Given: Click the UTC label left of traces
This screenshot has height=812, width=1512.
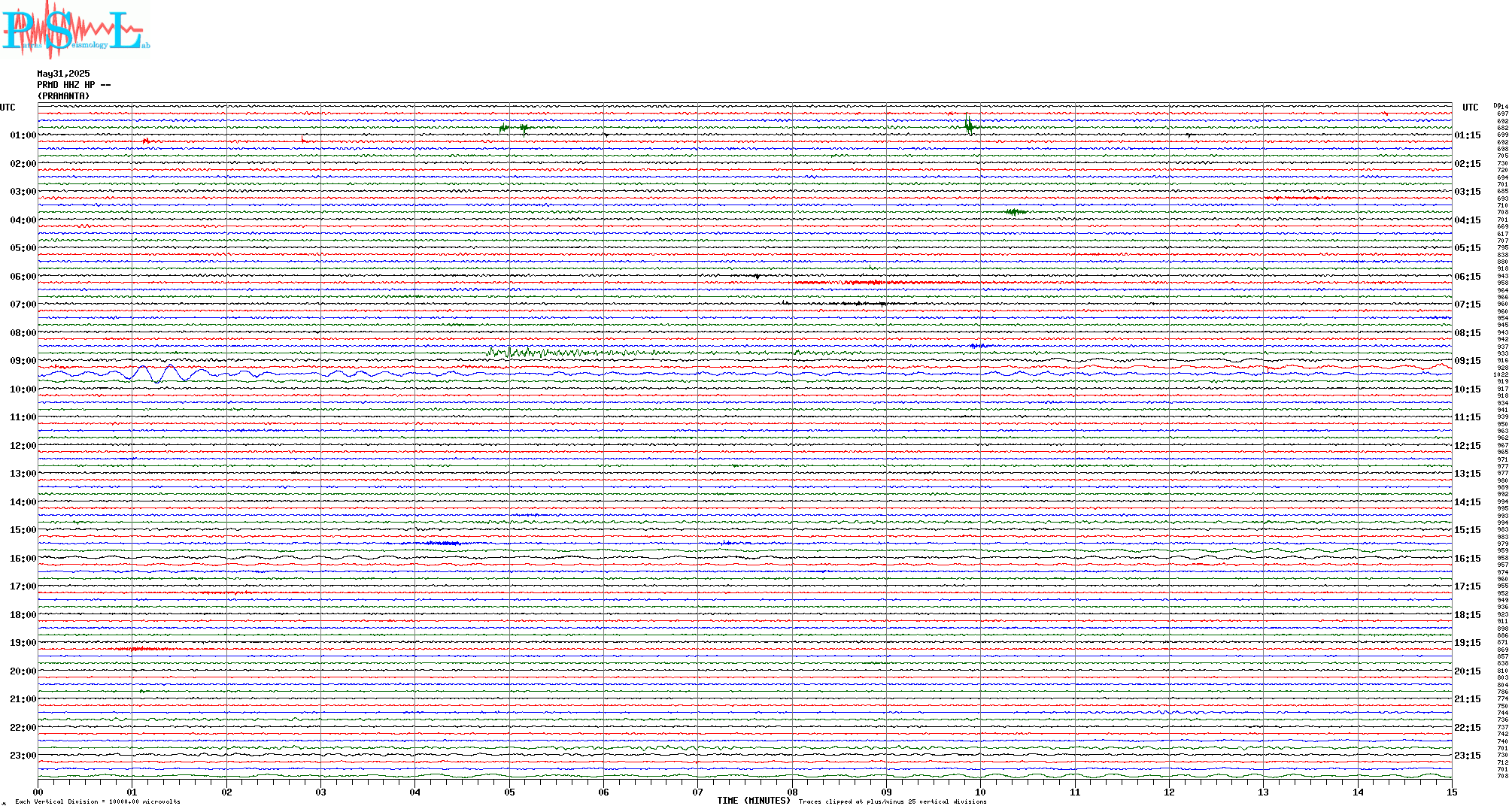Looking at the screenshot, I should (8, 108).
